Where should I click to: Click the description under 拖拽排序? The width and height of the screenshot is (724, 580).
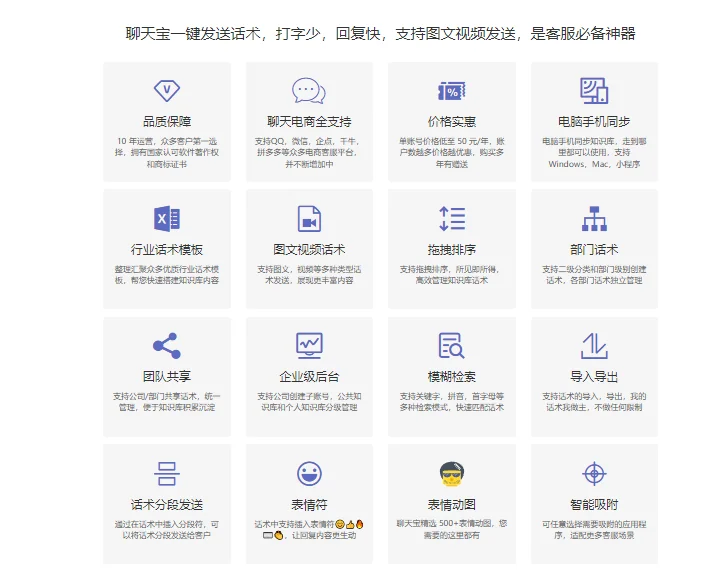pyautogui.click(x=452, y=275)
